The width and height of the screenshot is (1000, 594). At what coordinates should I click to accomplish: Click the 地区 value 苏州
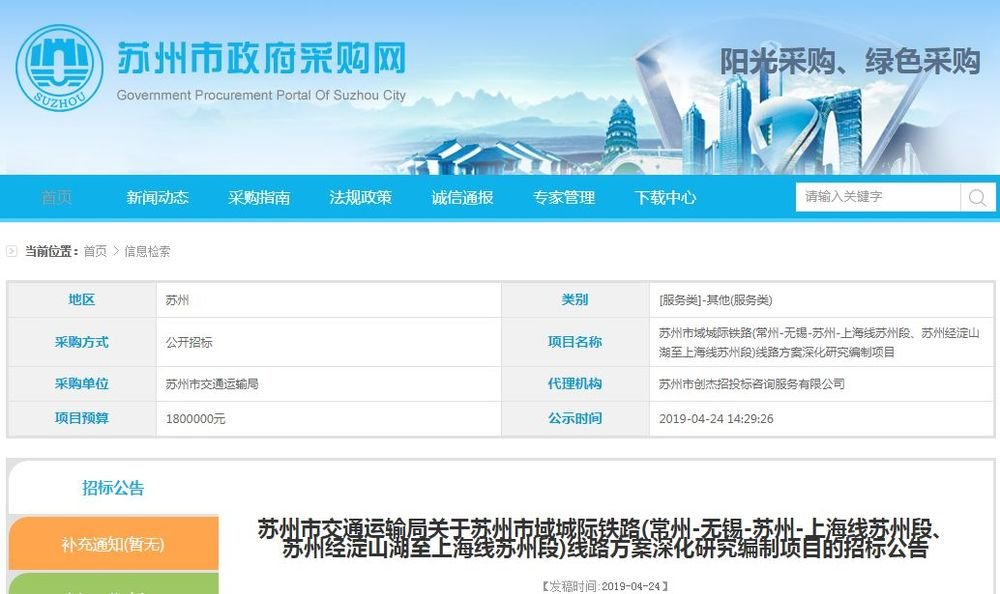[177, 300]
